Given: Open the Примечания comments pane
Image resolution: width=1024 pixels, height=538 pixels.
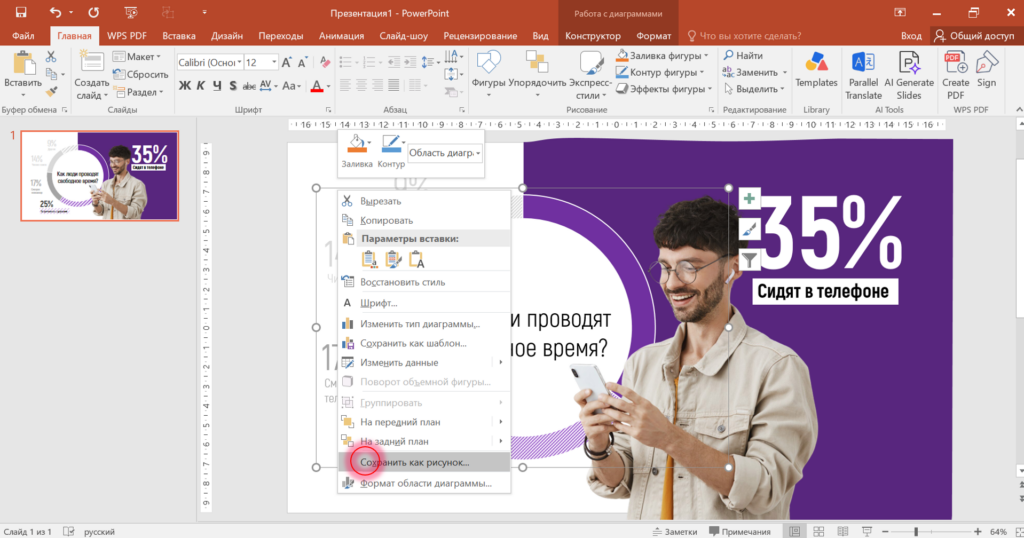Looking at the screenshot, I should 740,531.
